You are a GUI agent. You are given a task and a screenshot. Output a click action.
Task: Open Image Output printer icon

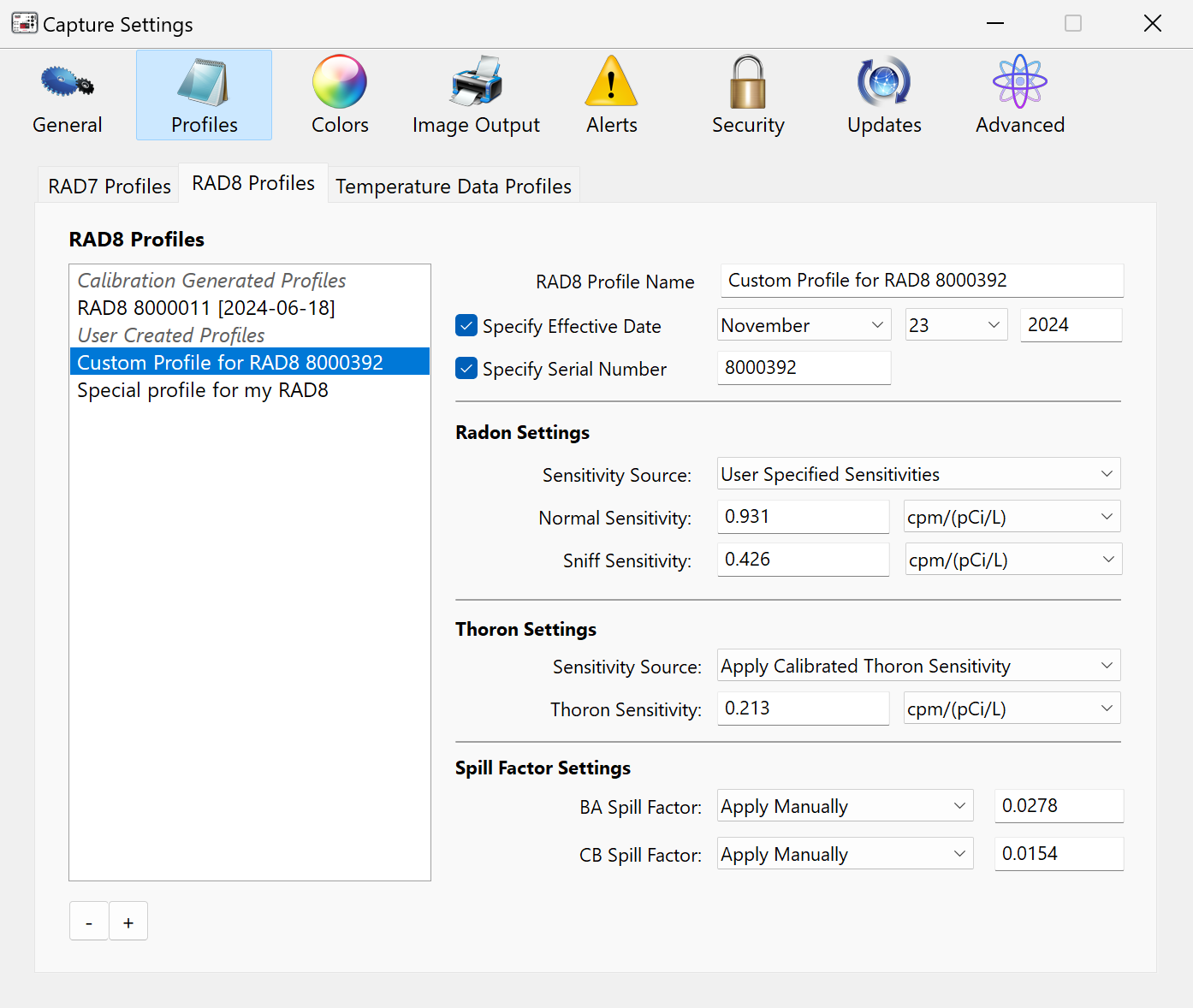point(476,83)
